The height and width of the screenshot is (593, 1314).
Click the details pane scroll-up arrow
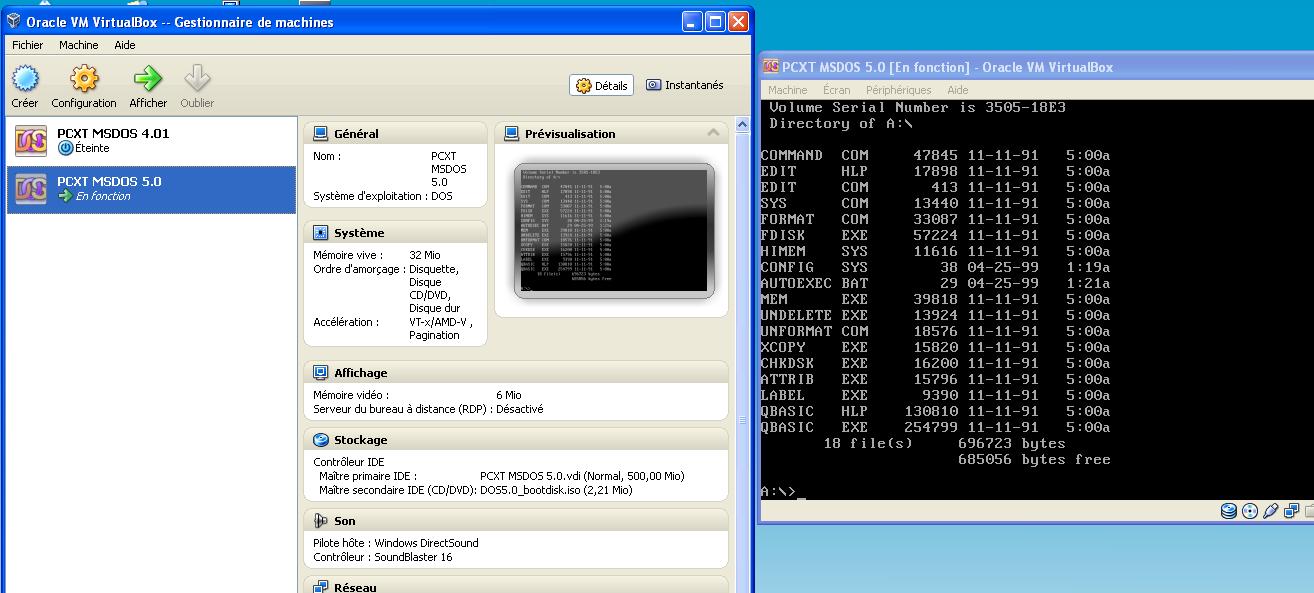tap(742, 125)
